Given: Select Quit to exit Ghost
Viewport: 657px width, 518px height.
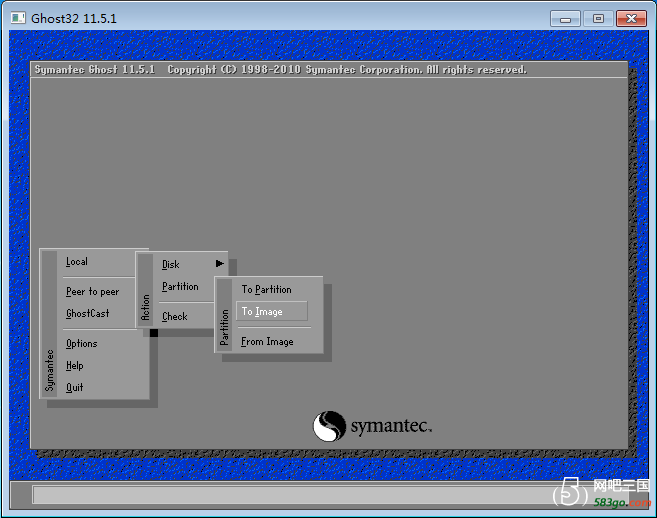Looking at the screenshot, I should tap(75, 387).
